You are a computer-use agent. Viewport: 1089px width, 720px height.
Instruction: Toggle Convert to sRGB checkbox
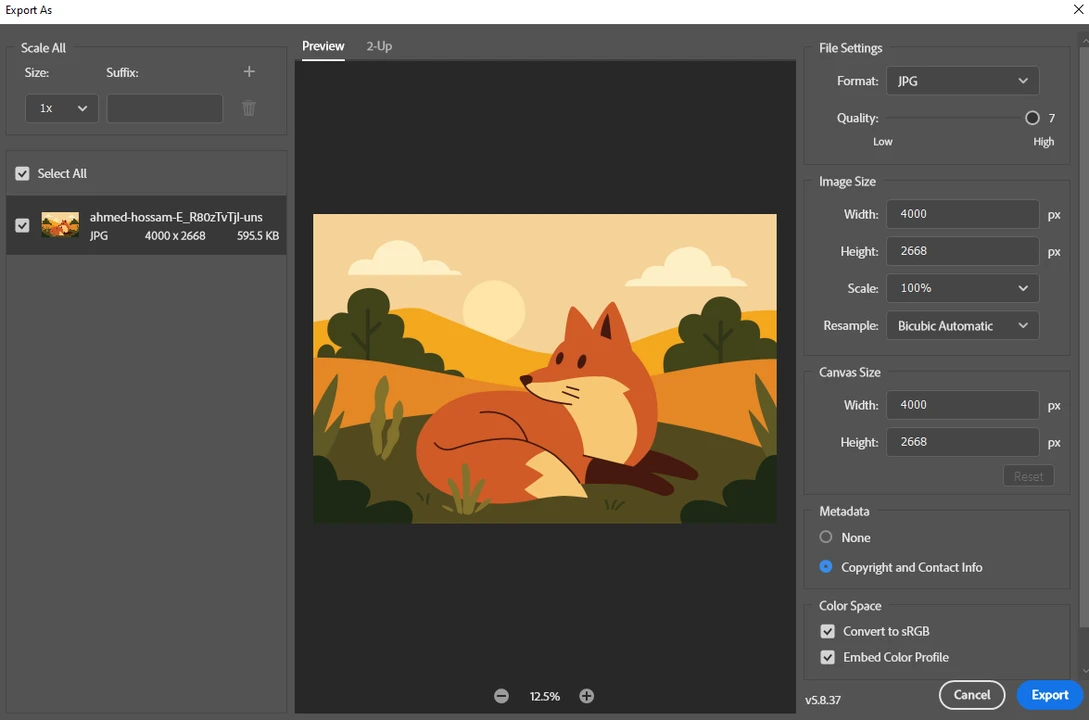point(827,631)
